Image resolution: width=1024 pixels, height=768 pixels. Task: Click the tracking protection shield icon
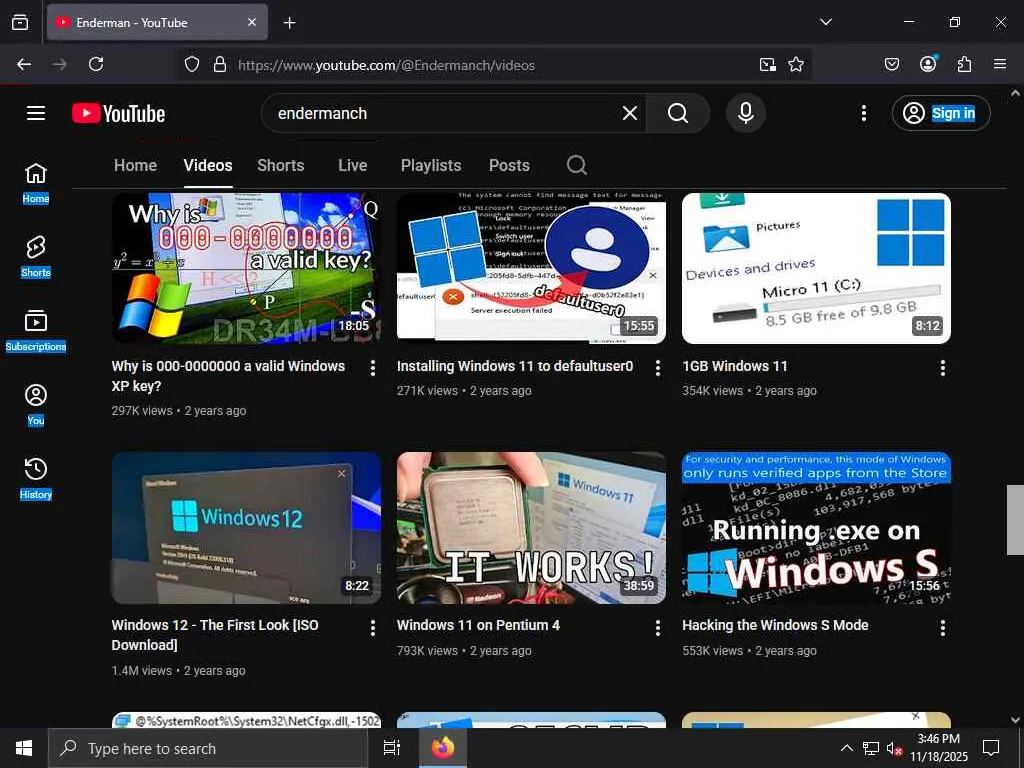tap(191, 64)
